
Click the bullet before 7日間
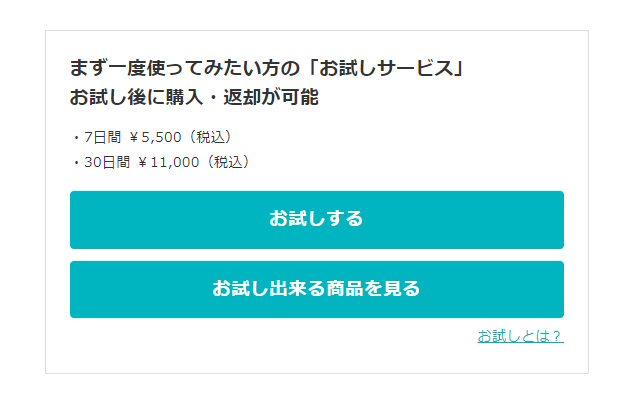(76, 137)
